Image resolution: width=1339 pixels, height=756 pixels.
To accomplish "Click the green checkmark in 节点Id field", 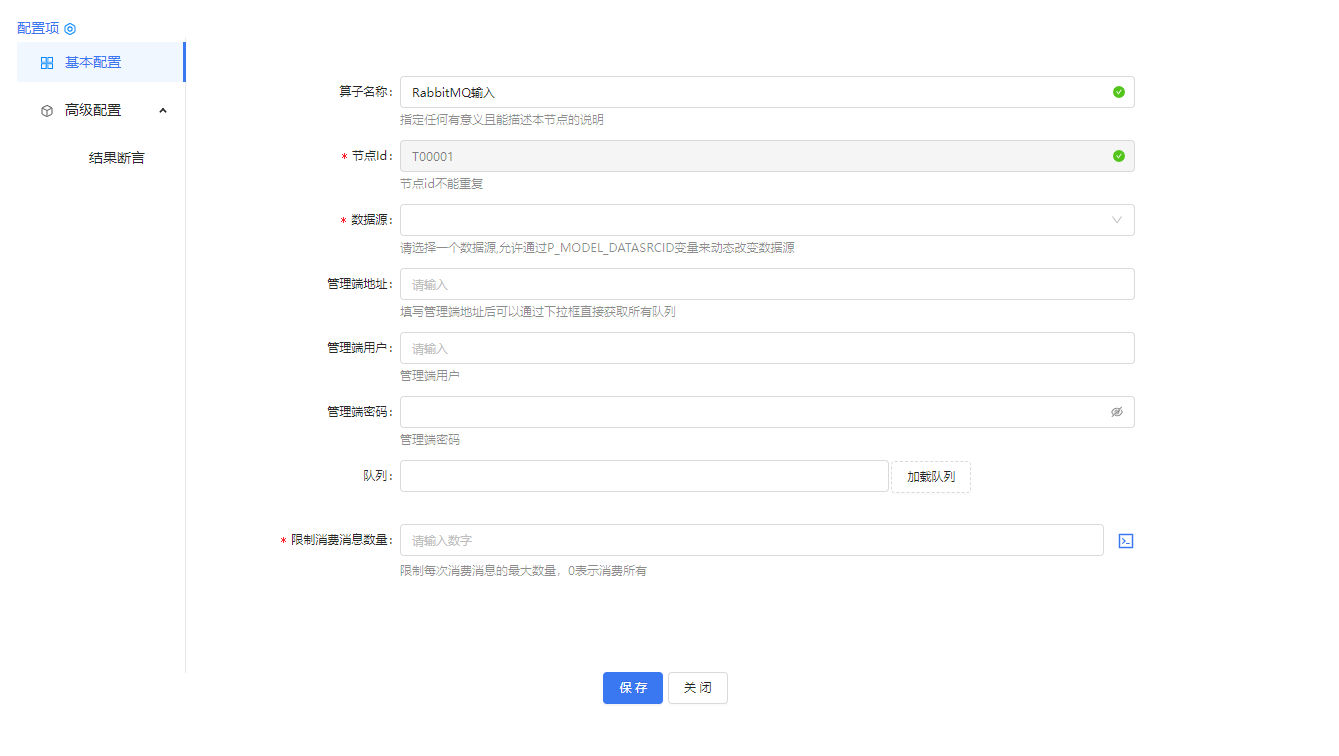I will click(1118, 156).
